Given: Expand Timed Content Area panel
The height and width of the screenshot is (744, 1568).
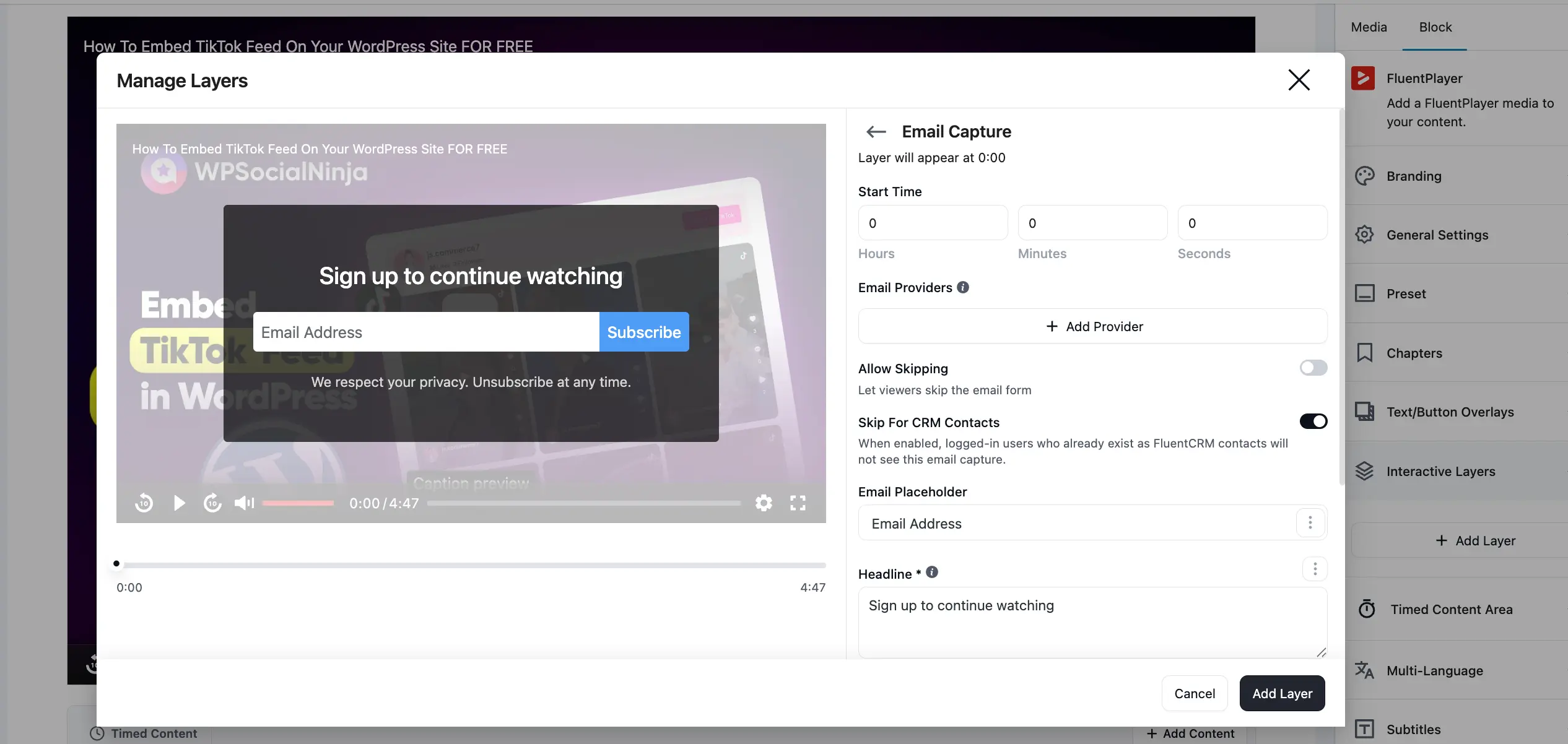Looking at the screenshot, I should tap(1457, 609).
